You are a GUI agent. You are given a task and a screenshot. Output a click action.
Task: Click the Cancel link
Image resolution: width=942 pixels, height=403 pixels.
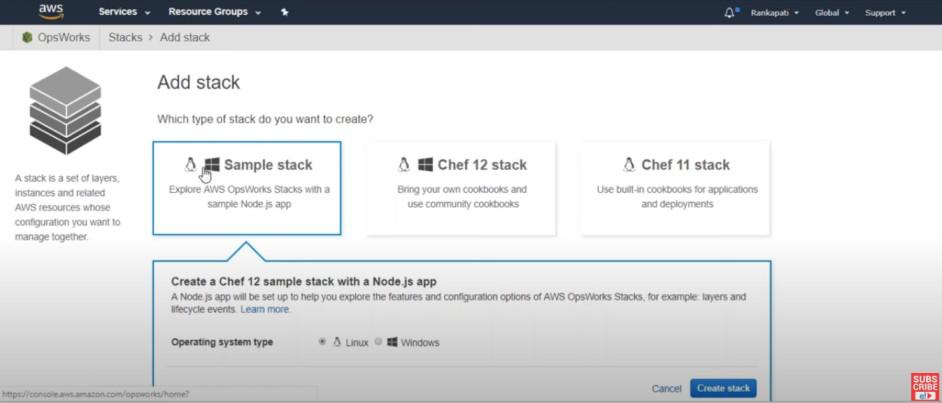click(666, 388)
